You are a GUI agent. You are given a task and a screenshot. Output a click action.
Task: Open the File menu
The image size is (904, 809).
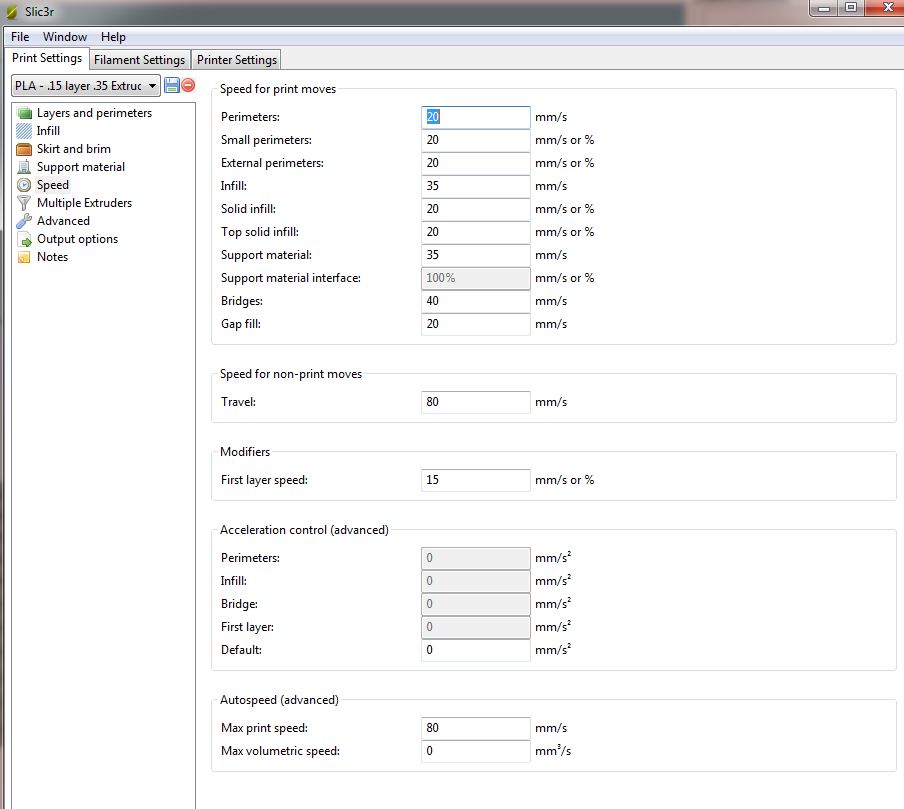pos(20,37)
